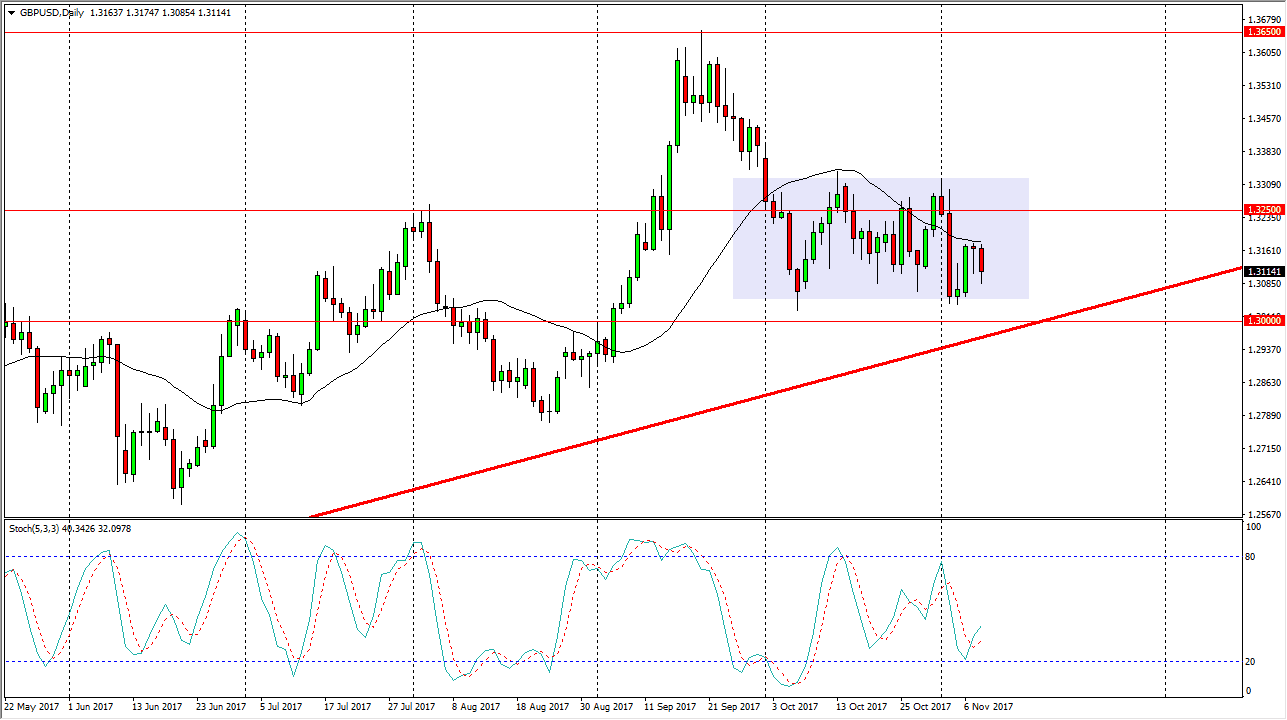Click the 5 Jul 2017 date label

click(x=279, y=707)
